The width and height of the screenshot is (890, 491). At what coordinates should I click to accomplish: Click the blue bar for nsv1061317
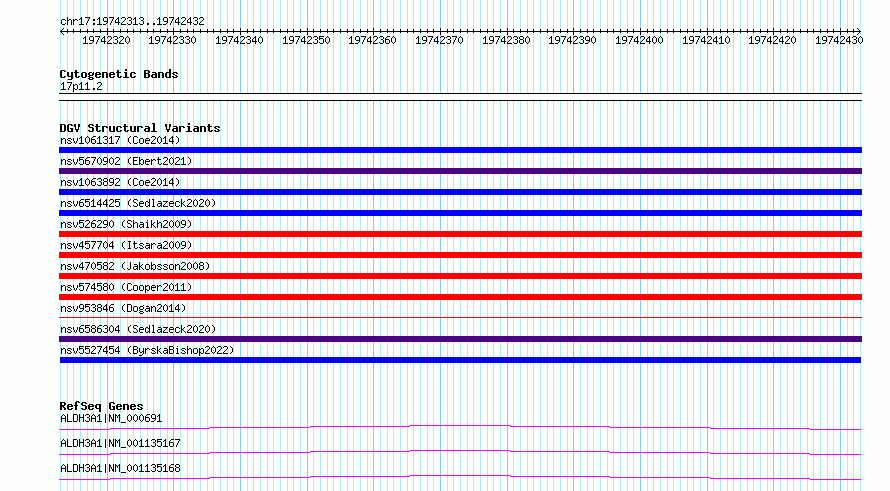pyautogui.click(x=460, y=150)
